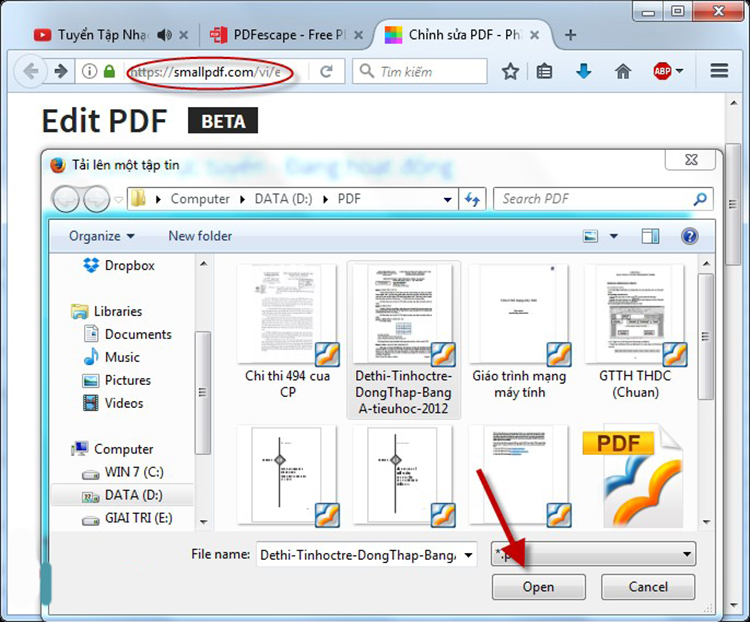Open Music library in sidebar

(x=111, y=357)
